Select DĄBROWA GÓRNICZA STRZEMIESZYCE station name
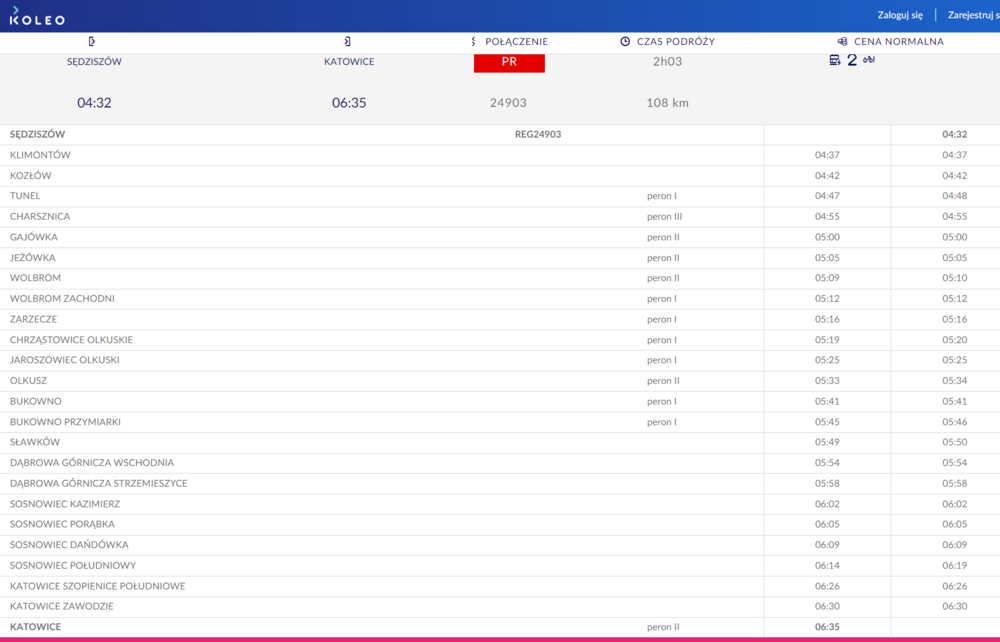The height and width of the screenshot is (642, 1000). point(98,483)
